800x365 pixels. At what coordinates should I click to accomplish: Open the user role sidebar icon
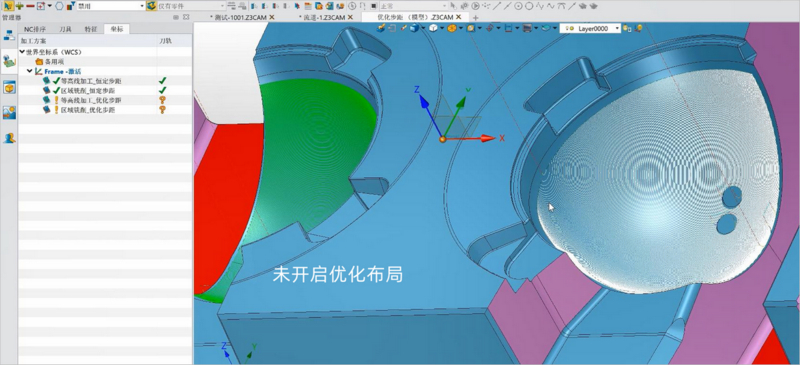point(9,138)
